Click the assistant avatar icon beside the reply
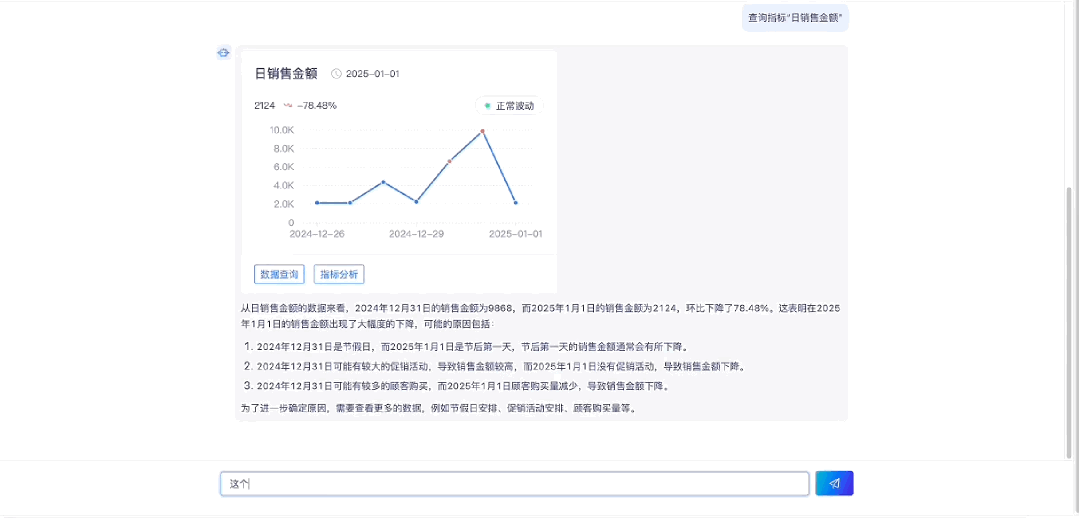The height and width of the screenshot is (518, 1079). (224, 52)
